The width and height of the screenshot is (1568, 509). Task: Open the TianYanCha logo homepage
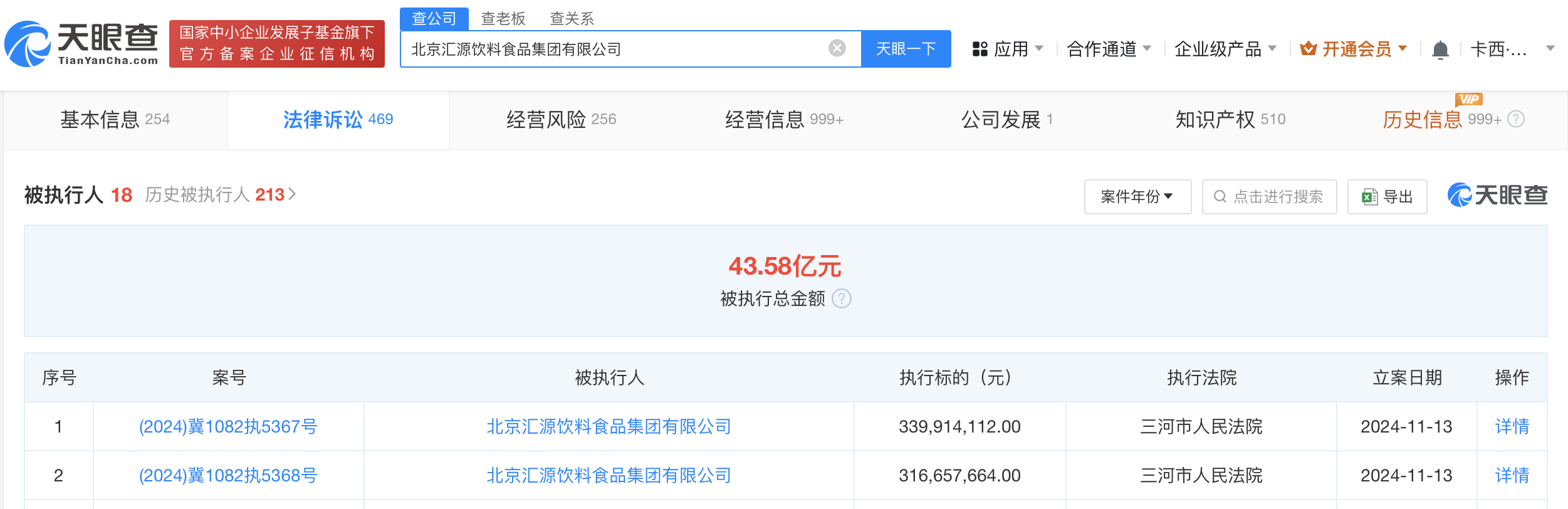point(81,44)
